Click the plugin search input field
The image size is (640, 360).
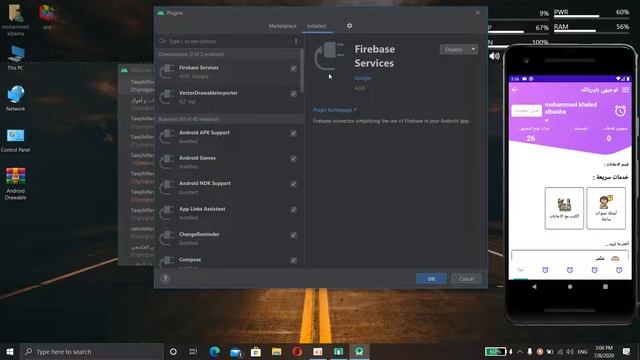tap(229, 41)
